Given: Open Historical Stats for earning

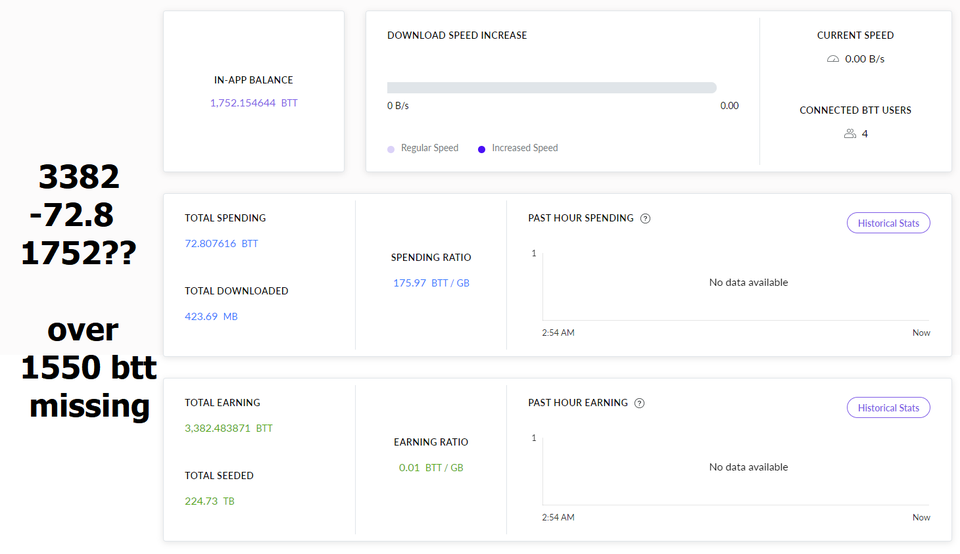Looking at the screenshot, I should (x=888, y=408).
